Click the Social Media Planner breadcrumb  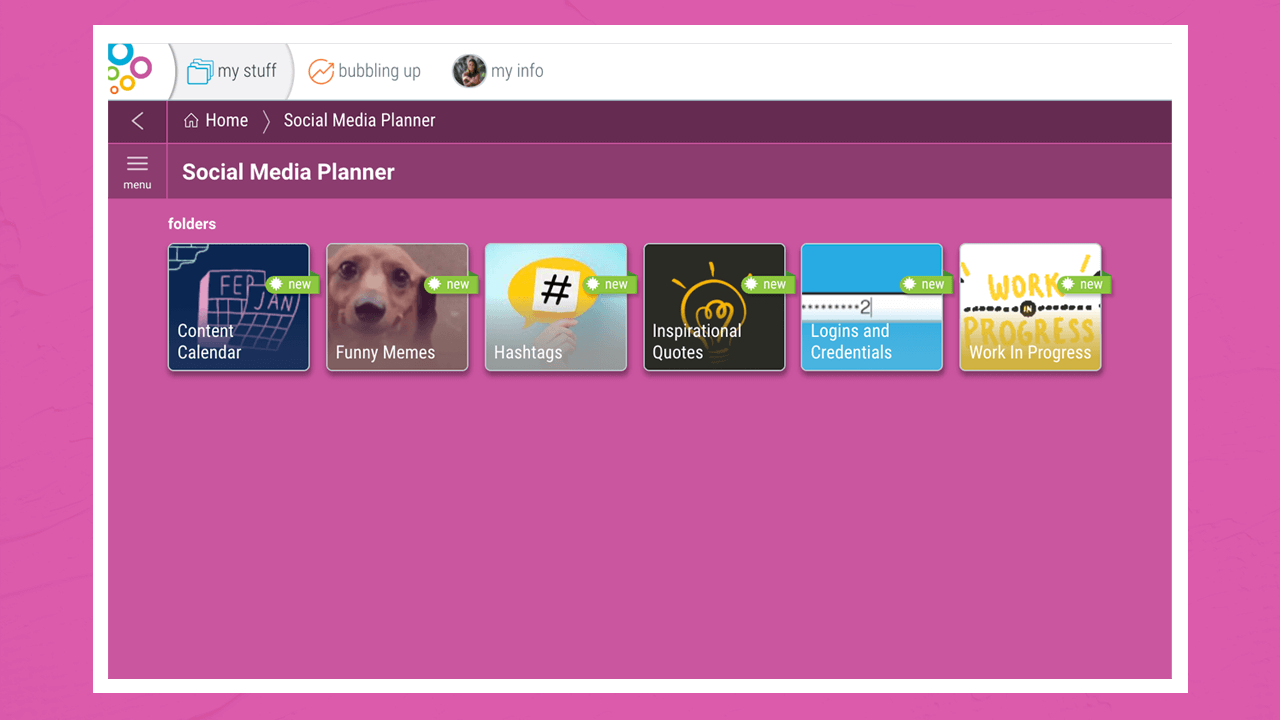pyautogui.click(x=360, y=120)
